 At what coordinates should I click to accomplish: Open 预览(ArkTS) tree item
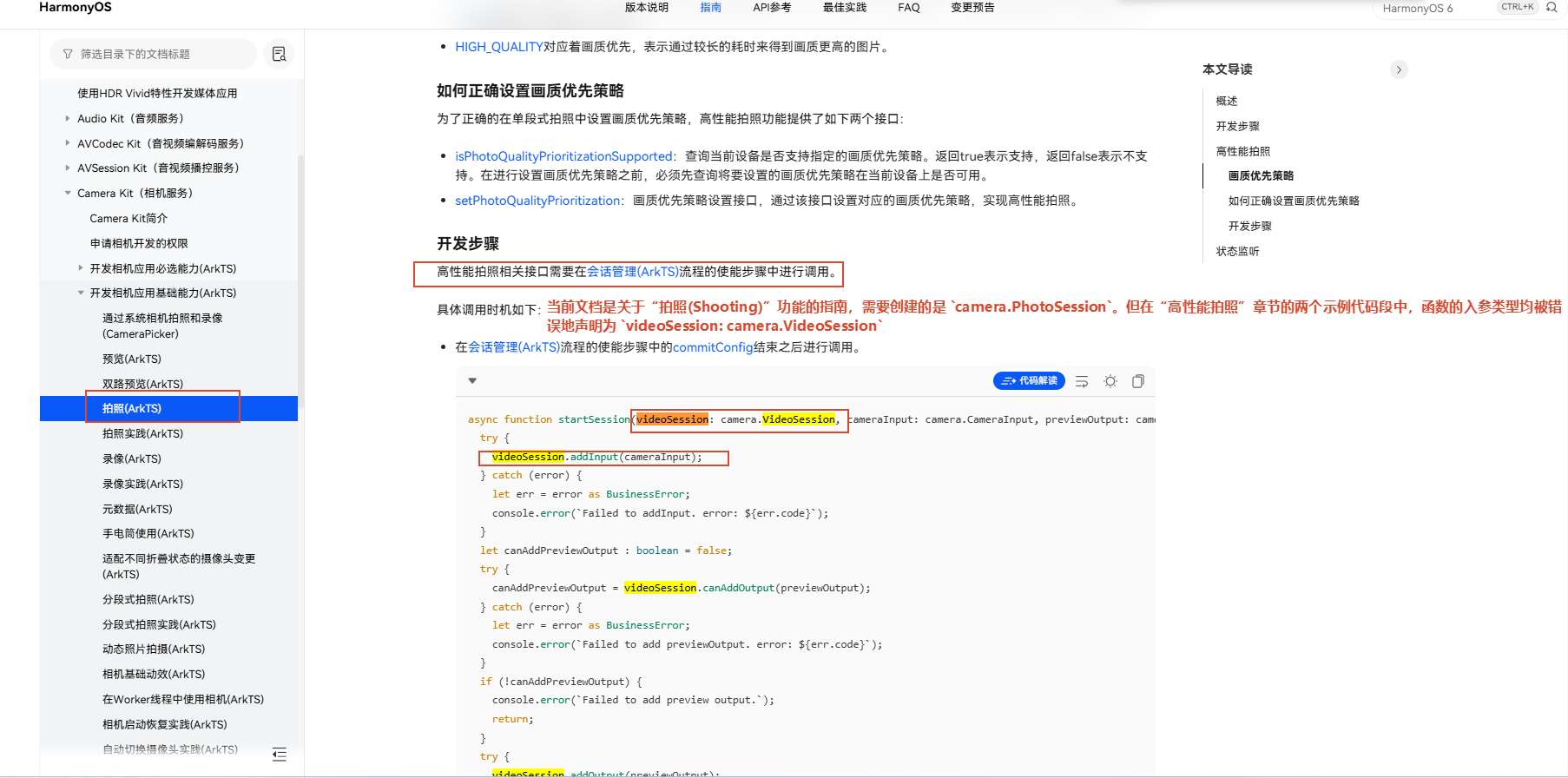(132, 359)
